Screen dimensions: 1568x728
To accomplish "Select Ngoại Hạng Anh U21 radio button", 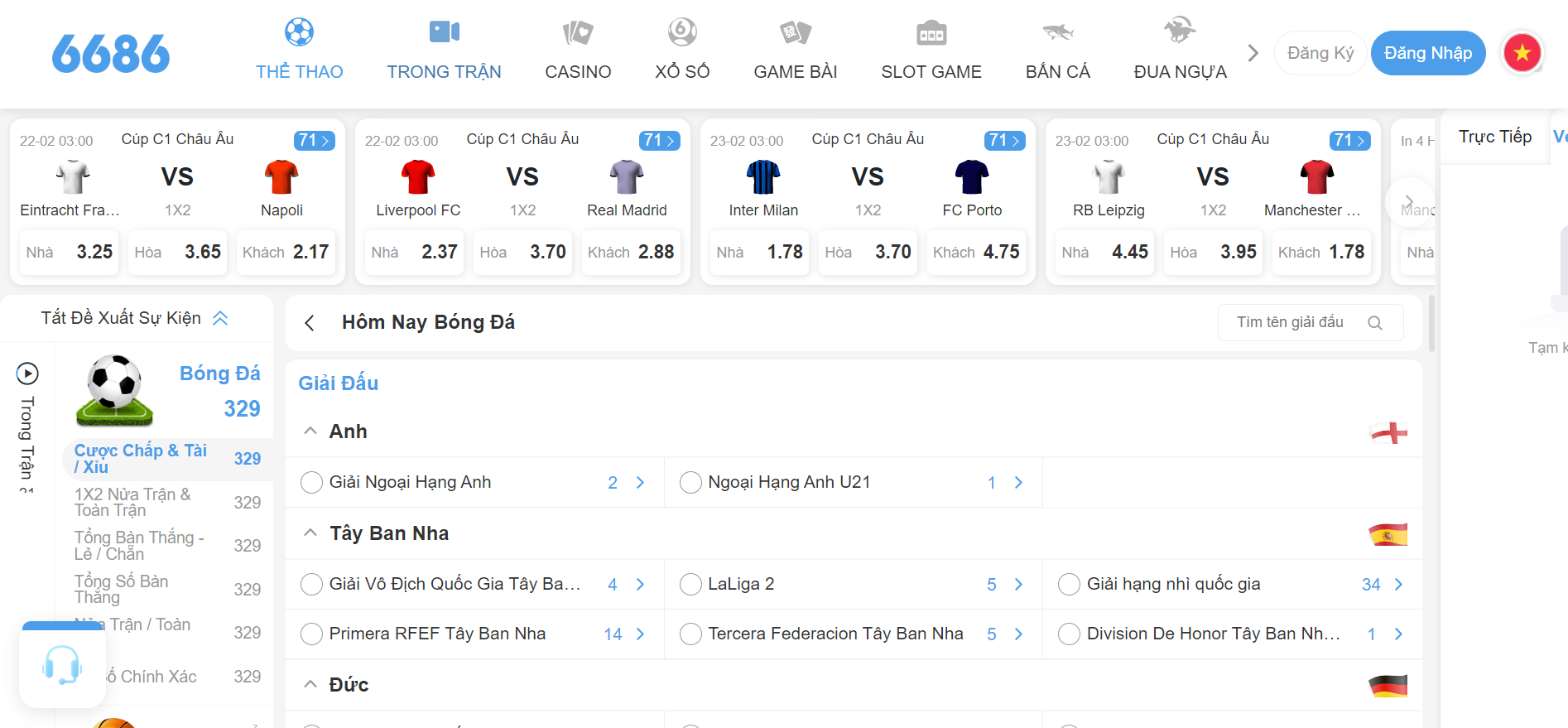I will click(690, 483).
